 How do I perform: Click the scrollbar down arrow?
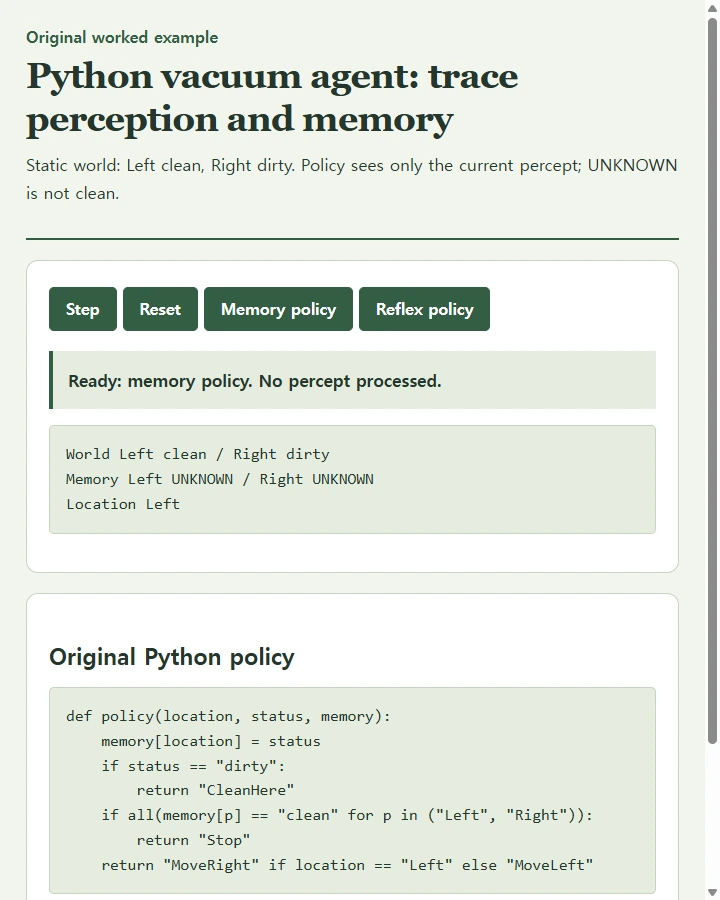coord(712,893)
